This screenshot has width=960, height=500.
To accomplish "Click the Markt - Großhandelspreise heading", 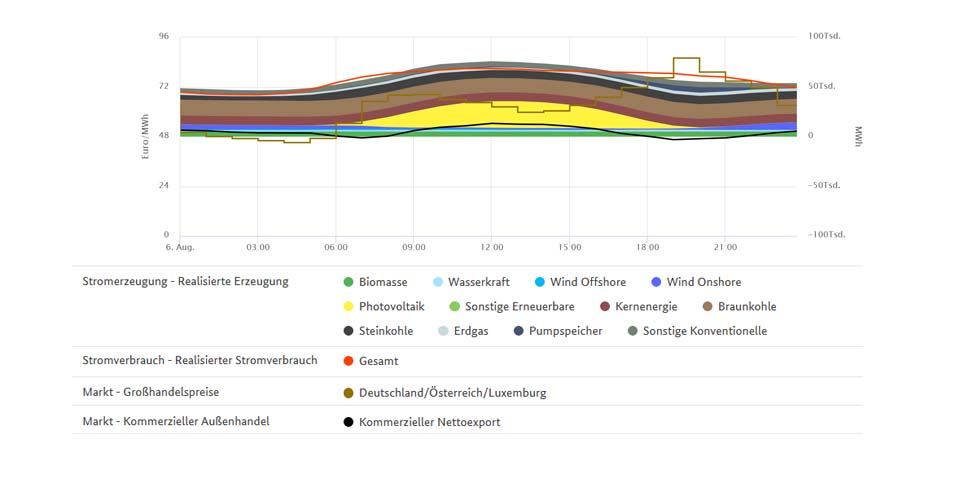I will 151,392.
